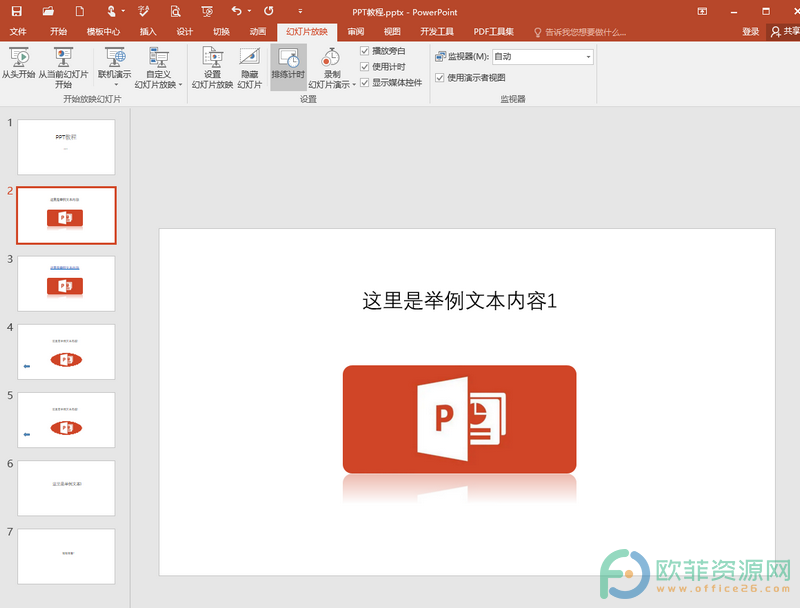Click the ribbon display options icon
Image resolution: width=800 pixels, height=608 pixels.
click(x=703, y=11)
